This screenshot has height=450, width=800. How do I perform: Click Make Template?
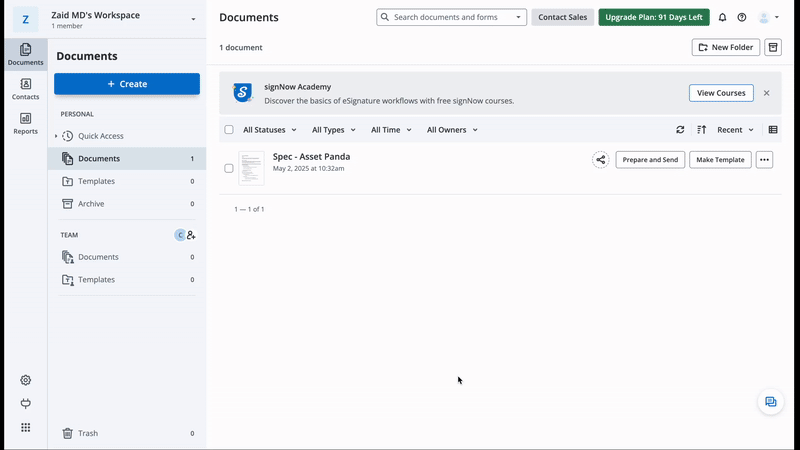coord(720,160)
